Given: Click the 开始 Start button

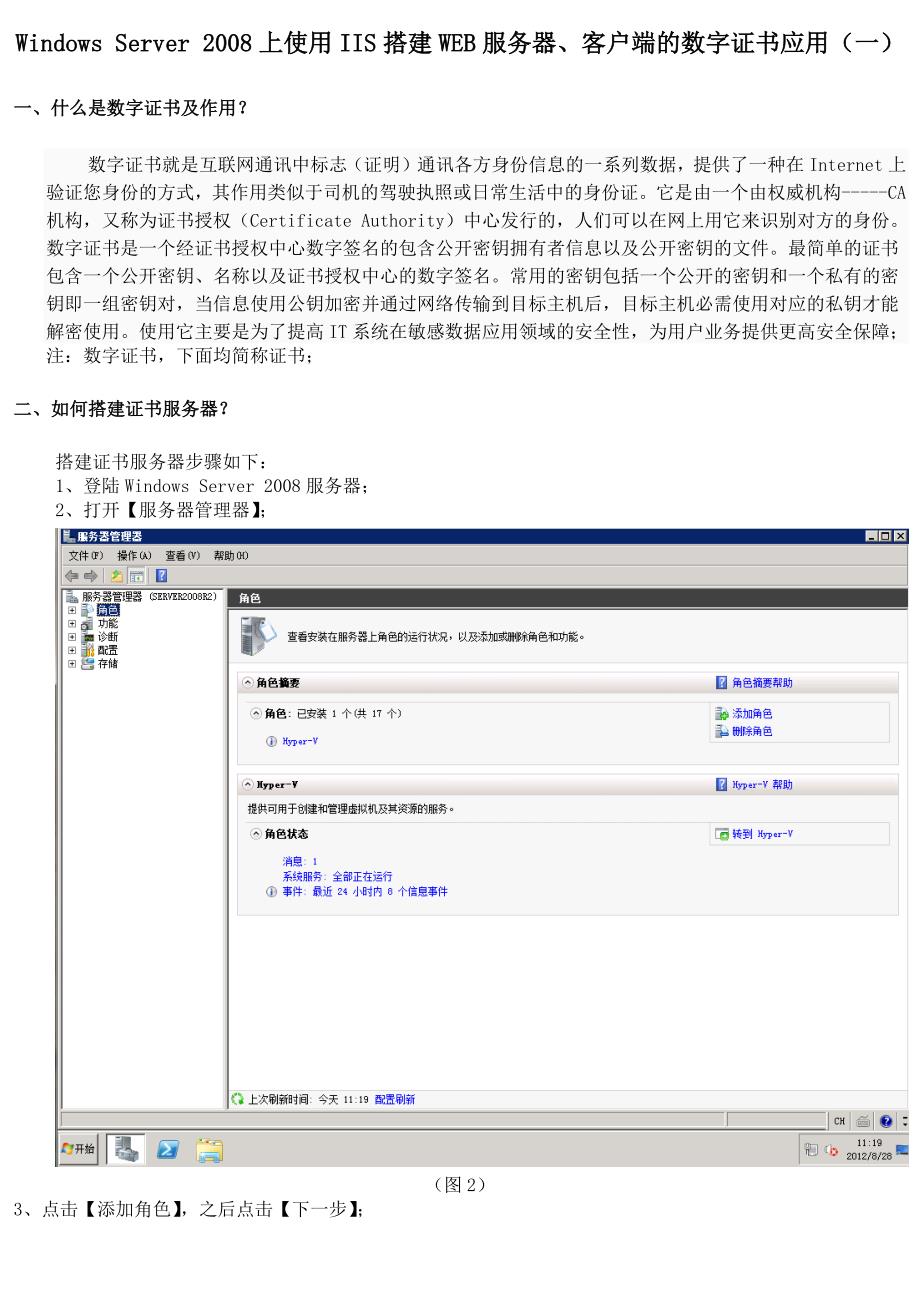Looking at the screenshot, I should point(78,1149).
